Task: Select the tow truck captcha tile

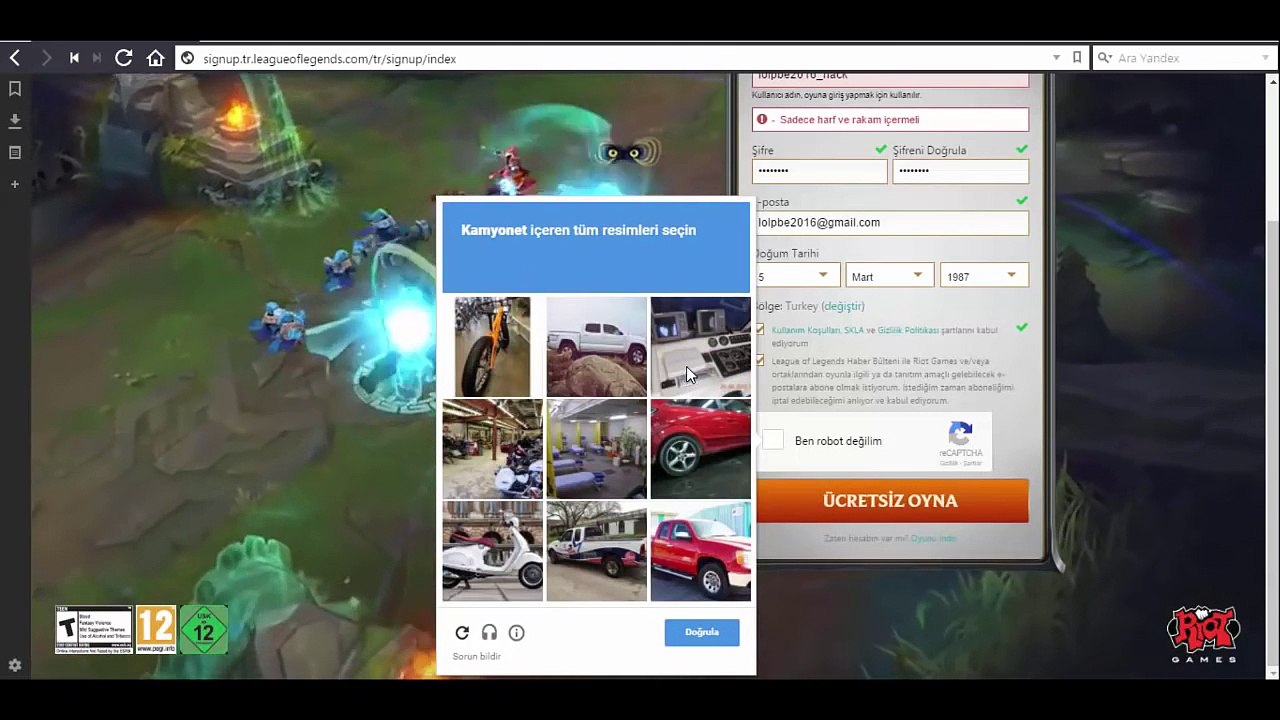Action: click(x=597, y=552)
